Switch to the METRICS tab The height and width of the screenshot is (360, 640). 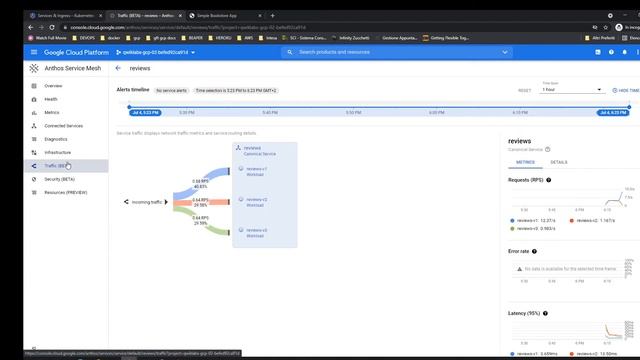pyautogui.click(x=525, y=162)
